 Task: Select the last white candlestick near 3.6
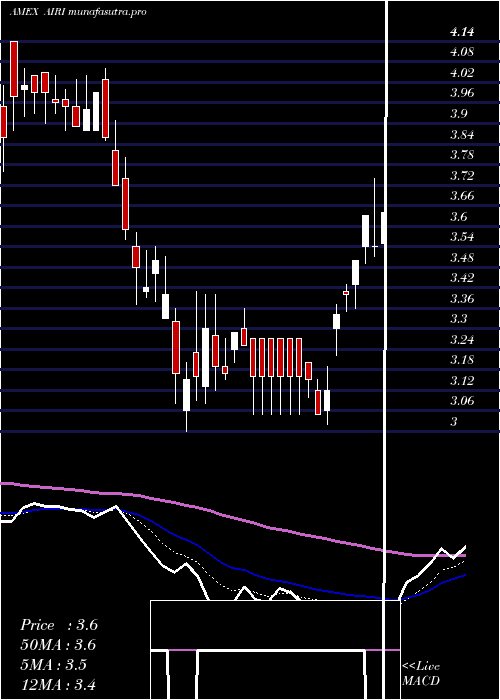point(383,228)
